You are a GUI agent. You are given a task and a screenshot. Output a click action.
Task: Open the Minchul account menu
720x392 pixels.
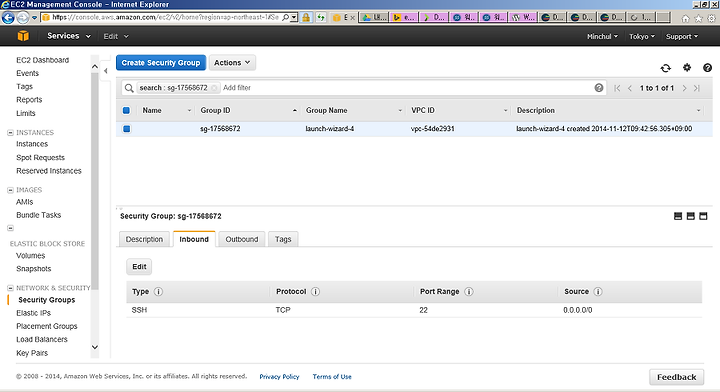click(602, 36)
